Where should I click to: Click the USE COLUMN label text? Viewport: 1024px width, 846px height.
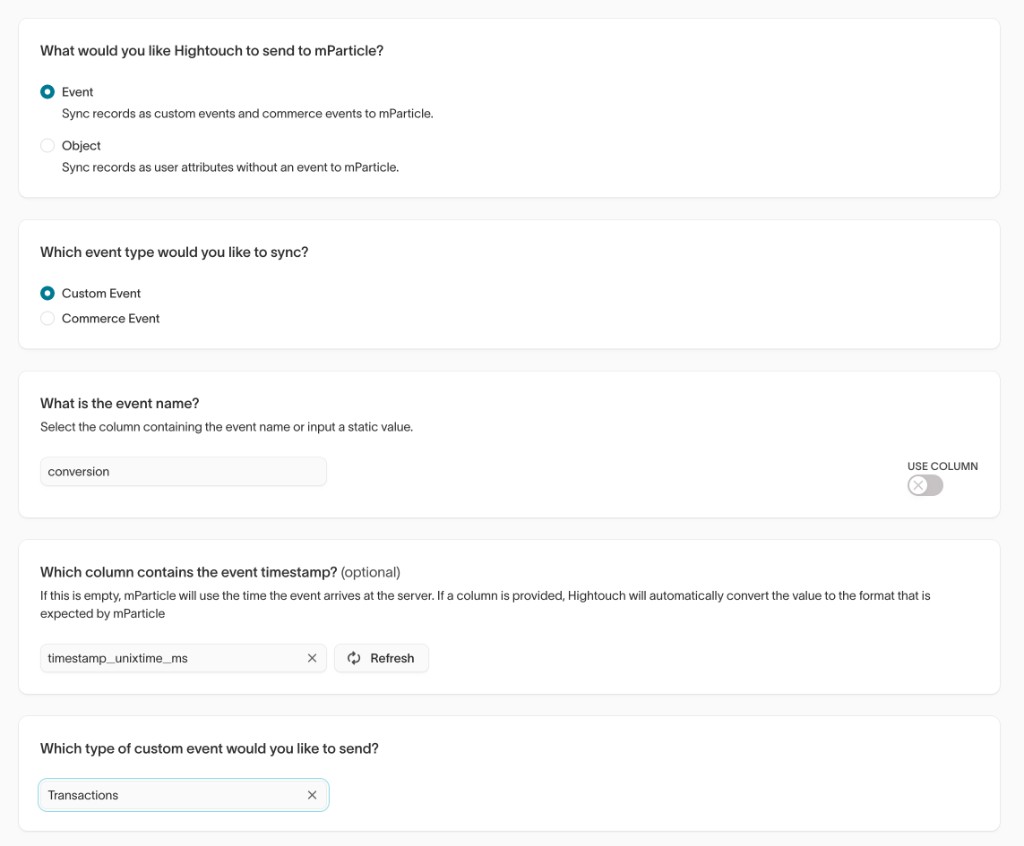pyautogui.click(x=942, y=466)
